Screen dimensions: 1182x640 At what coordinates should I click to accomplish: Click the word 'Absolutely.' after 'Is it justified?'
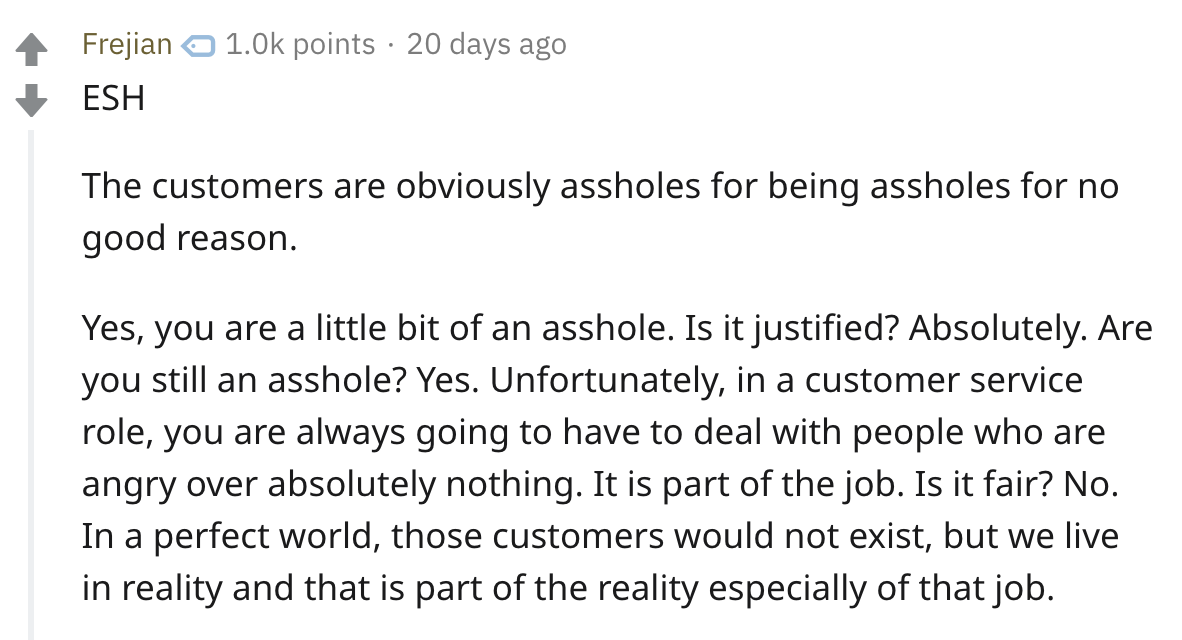pos(998,329)
